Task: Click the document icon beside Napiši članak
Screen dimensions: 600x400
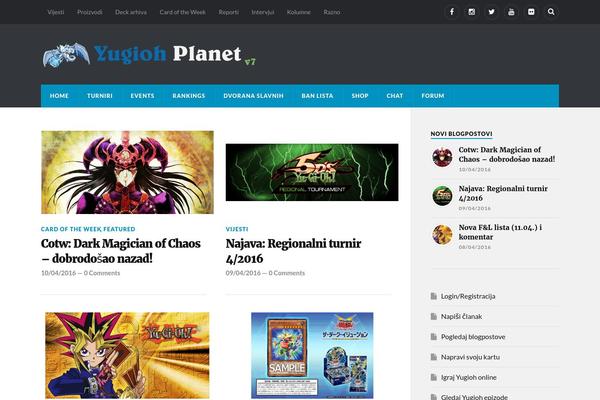Action: tap(434, 316)
